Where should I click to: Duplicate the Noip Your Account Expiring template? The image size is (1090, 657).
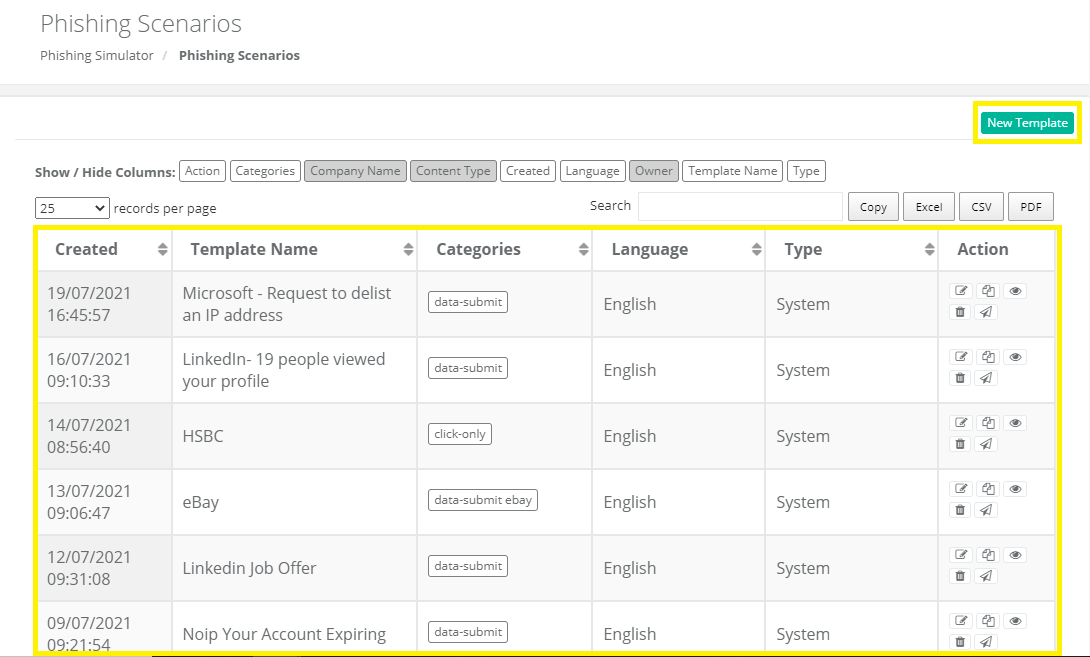click(988, 622)
